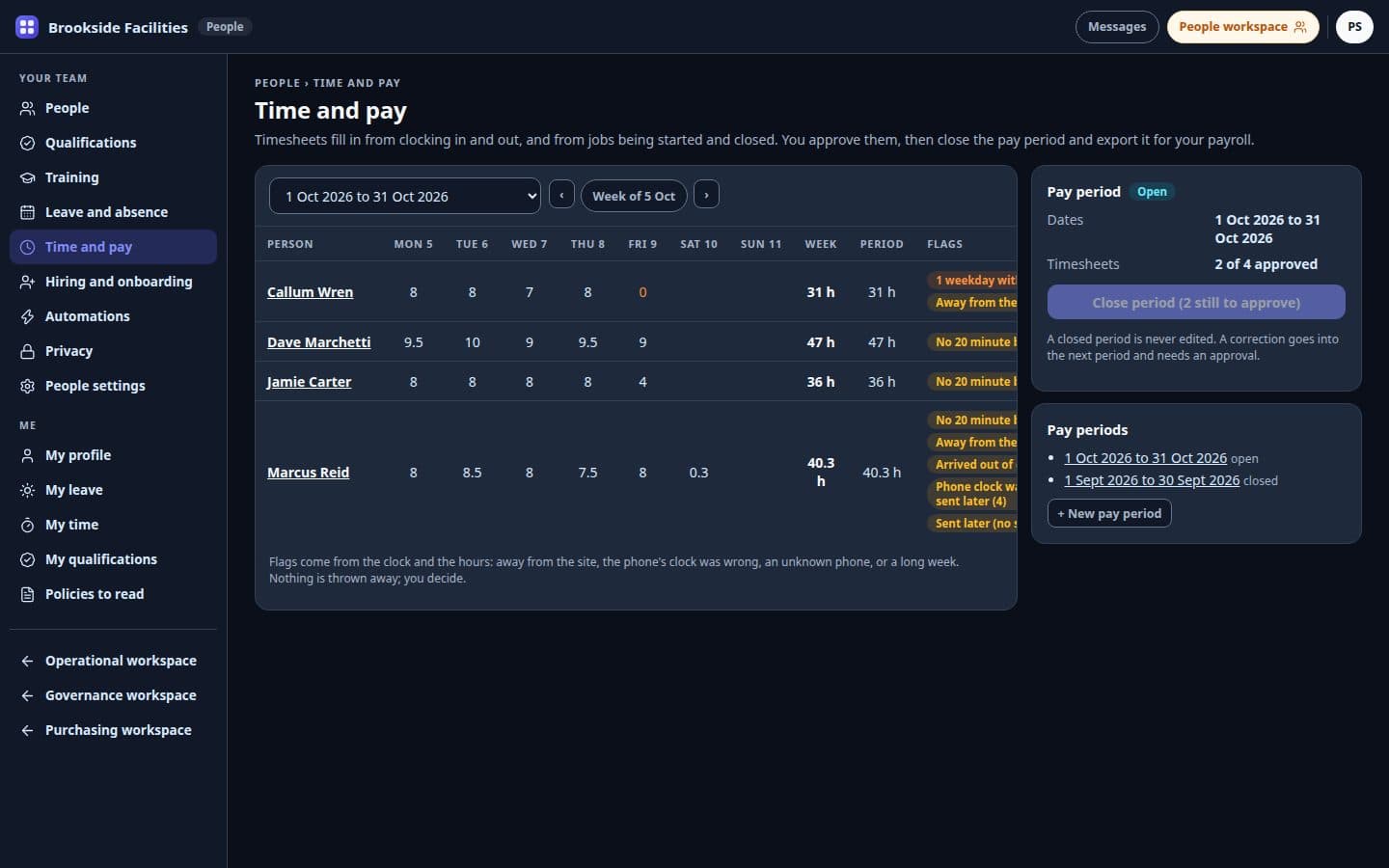Open the PS user avatar menu
1389x868 pixels.
pos(1354,27)
